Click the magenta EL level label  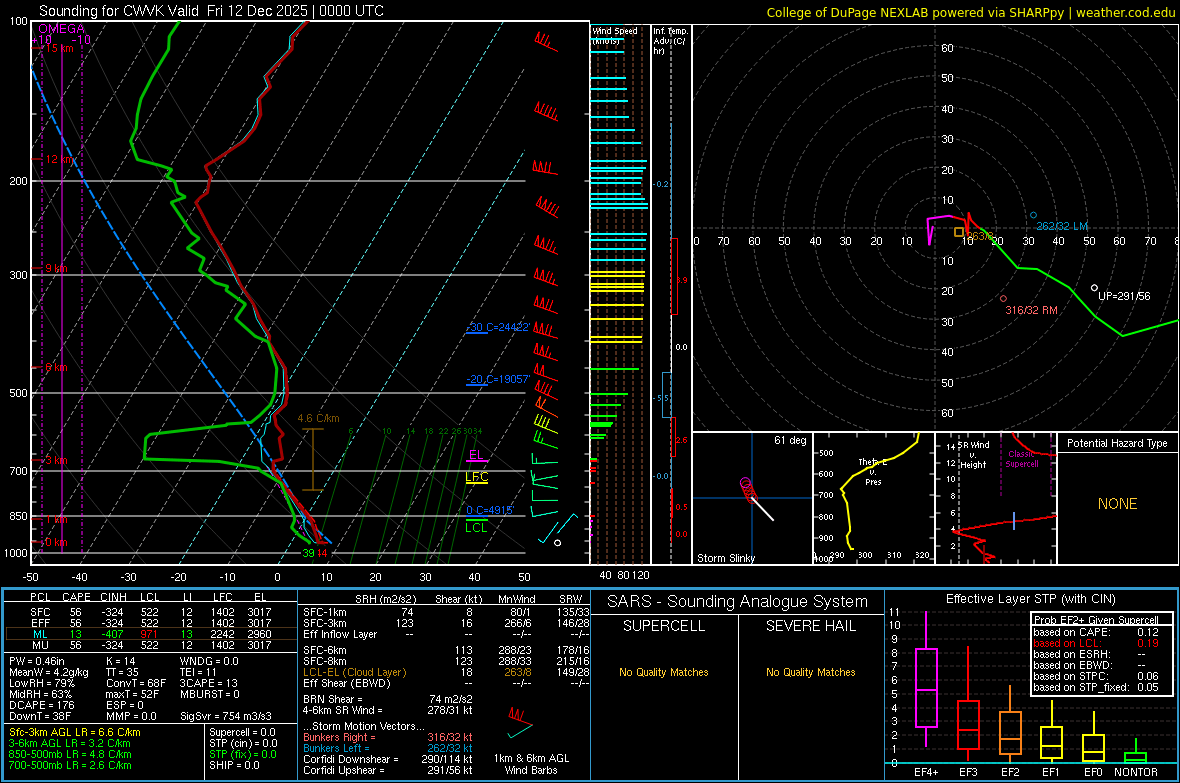476,455
